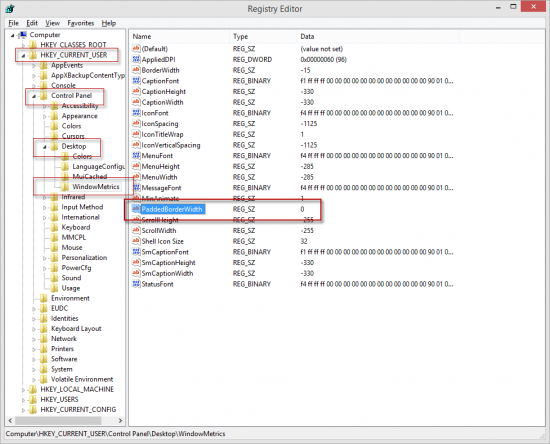Sort by the Name column header
Screen dimensions: 550x444
click(179, 36)
